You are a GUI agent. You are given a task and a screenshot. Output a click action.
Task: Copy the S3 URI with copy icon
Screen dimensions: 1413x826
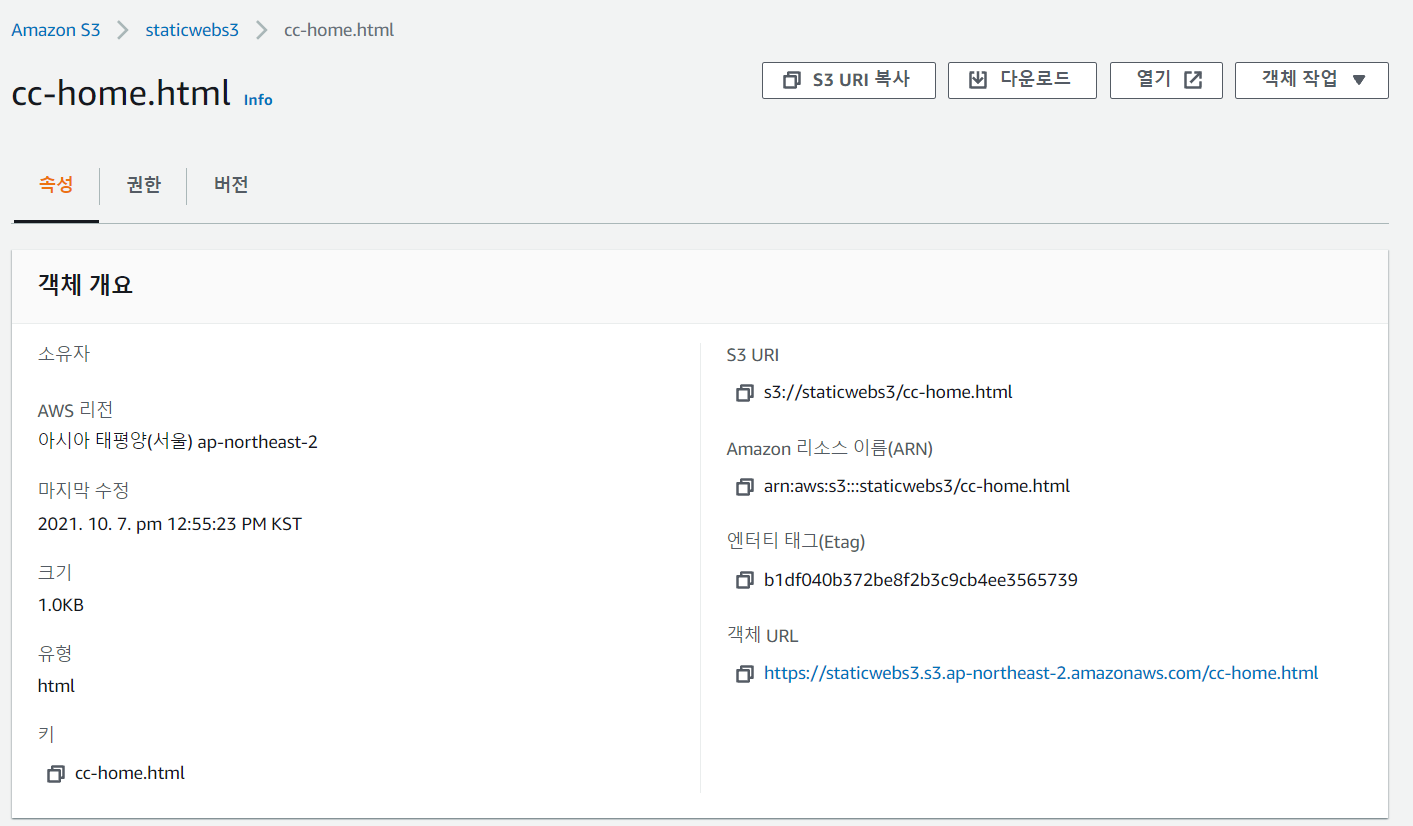744,393
